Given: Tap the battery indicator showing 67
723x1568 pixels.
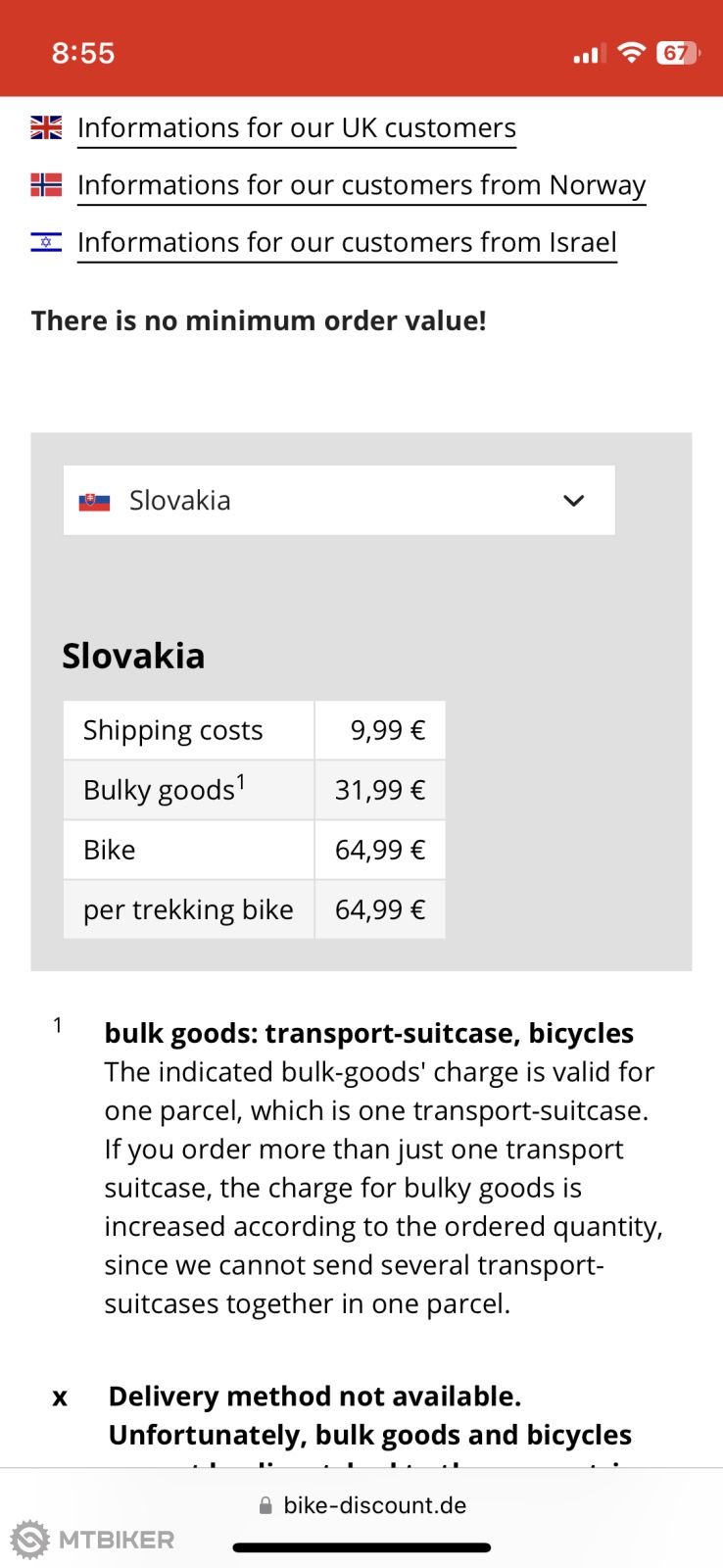Looking at the screenshot, I should click(x=677, y=53).
